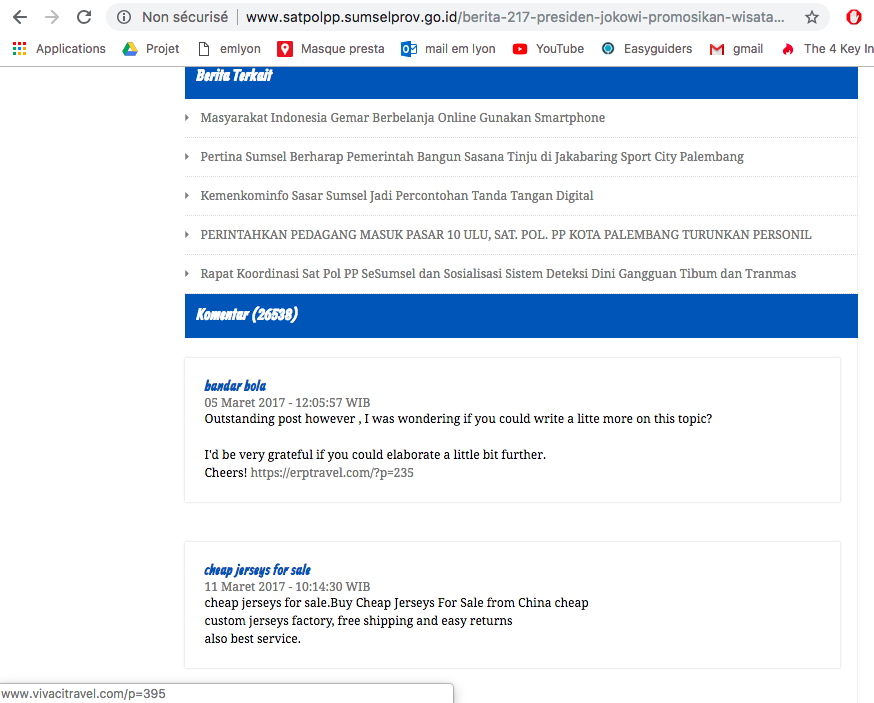Image resolution: width=874 pixels, height=703 pixels.
Task: Open Kemenkominfo Sasar Sumsel Tanda Tangan Digital article
Action: (x=396, y=196)
